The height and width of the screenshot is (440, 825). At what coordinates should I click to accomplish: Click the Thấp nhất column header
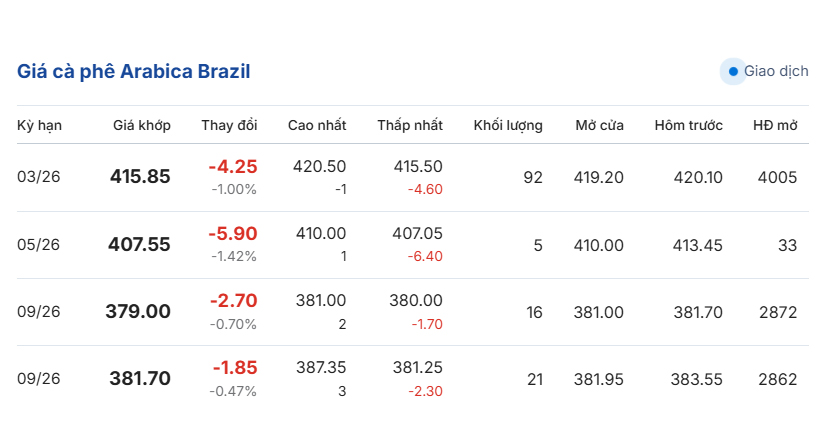tap(410, 125)
